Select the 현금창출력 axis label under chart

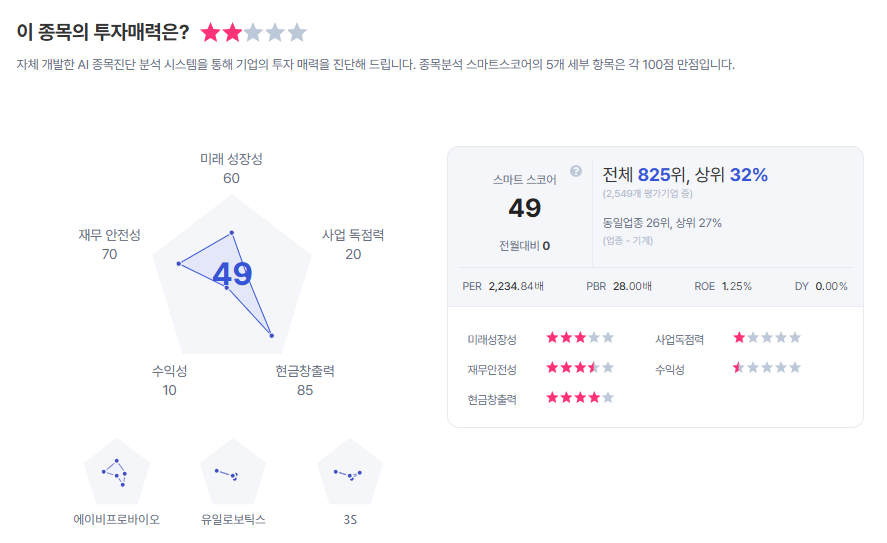click(x=305, y=372)
